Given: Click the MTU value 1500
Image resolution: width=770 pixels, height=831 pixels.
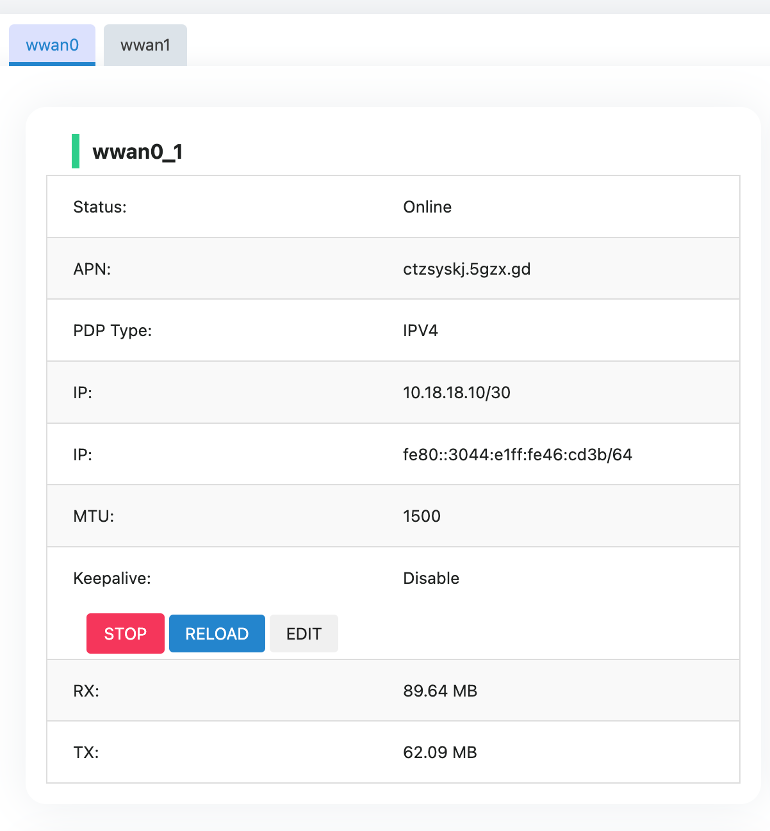Looking at the screenshot, I should click(x=421, y=516).
